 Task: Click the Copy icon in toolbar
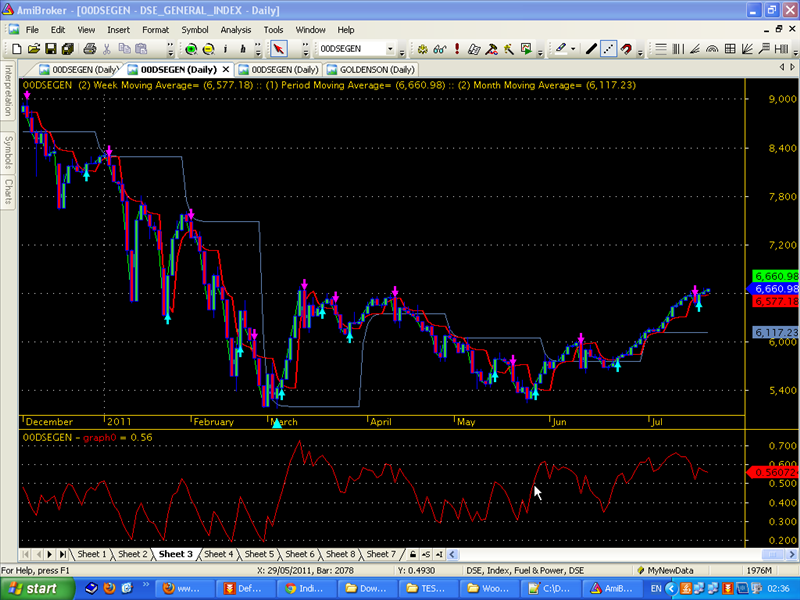tap(124, 49)
